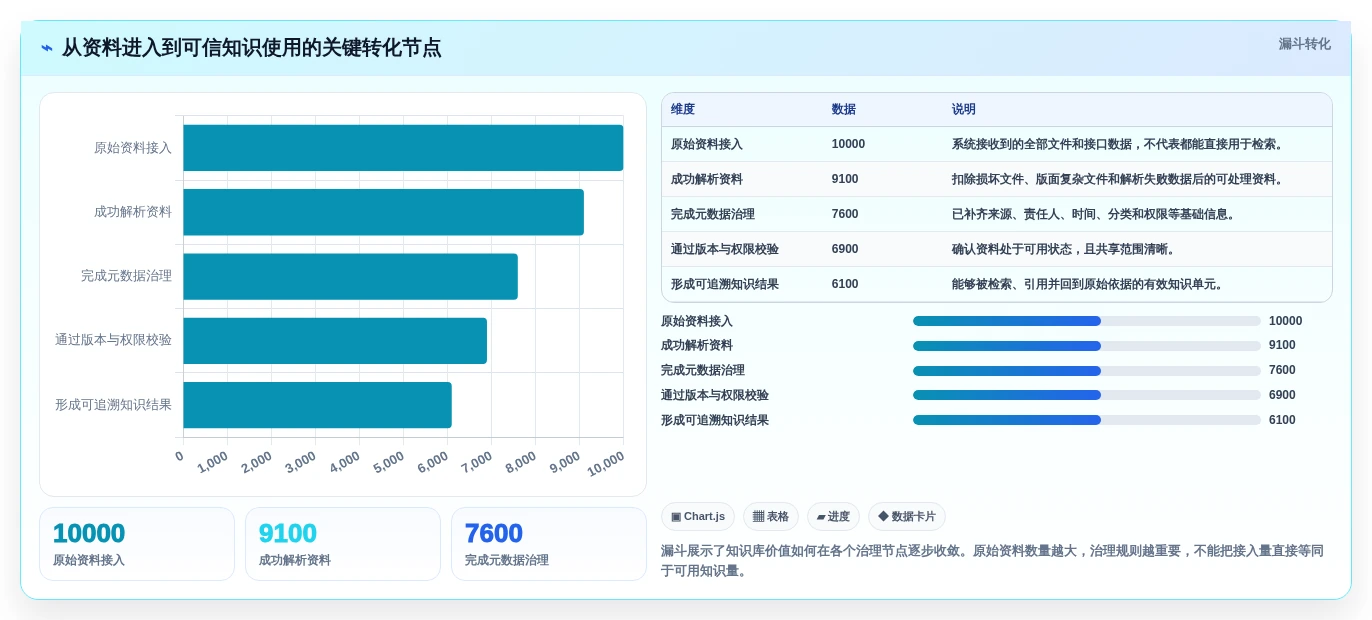Click the x-axis tick label 5,000
This screenshot has height=620, width=1372.
click(x=389, y=462)
